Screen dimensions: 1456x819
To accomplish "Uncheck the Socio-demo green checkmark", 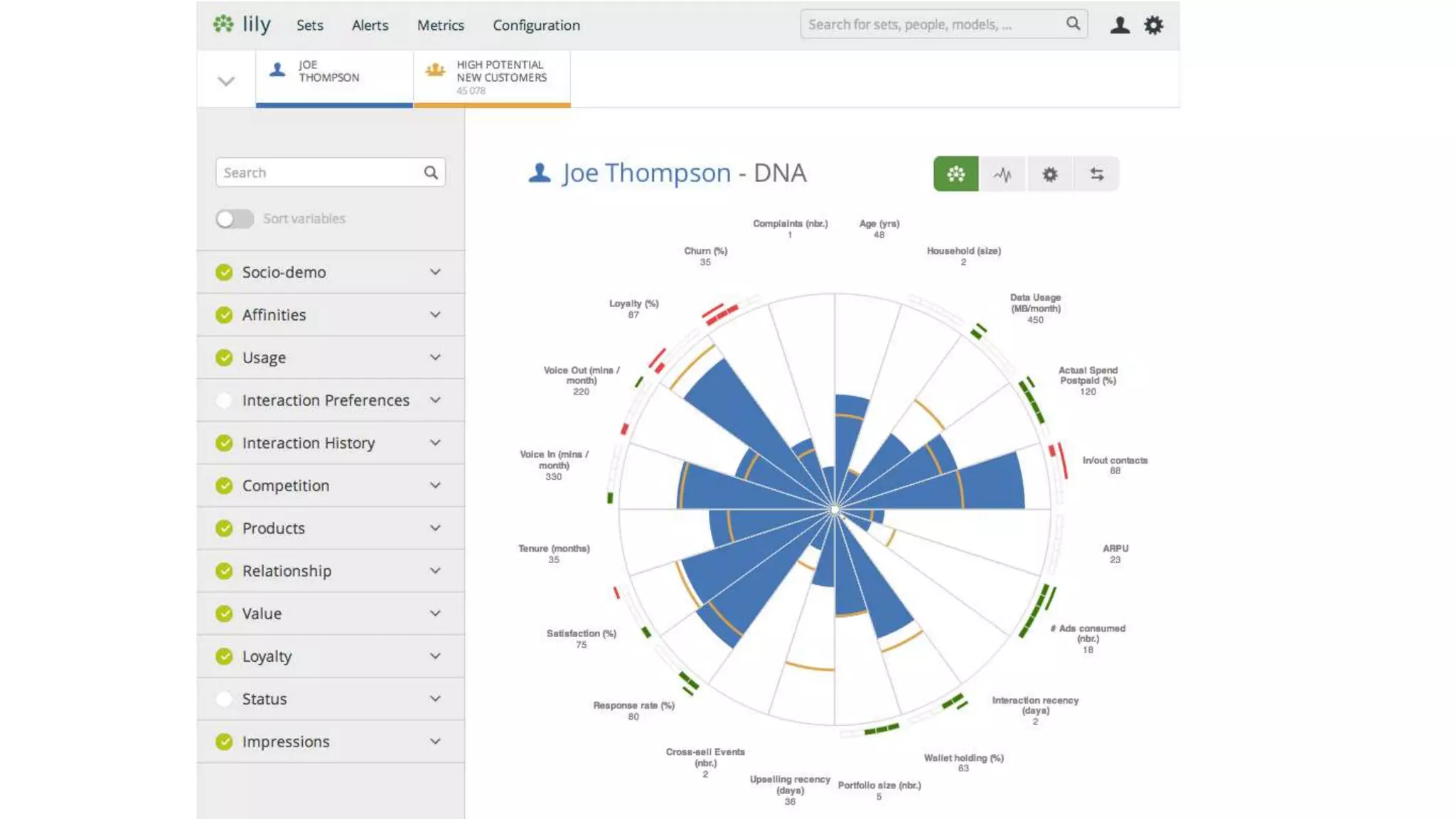I will pos(224,272).
